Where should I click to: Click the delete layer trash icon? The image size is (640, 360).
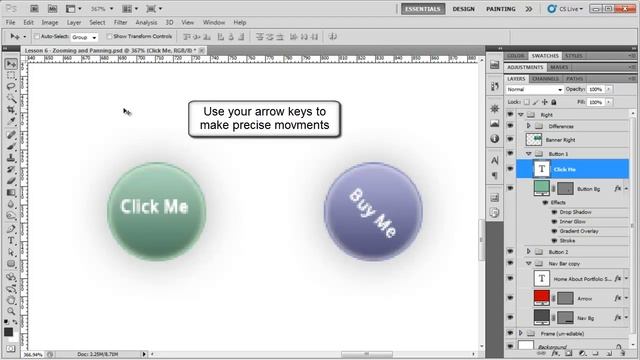click(623, 353)
